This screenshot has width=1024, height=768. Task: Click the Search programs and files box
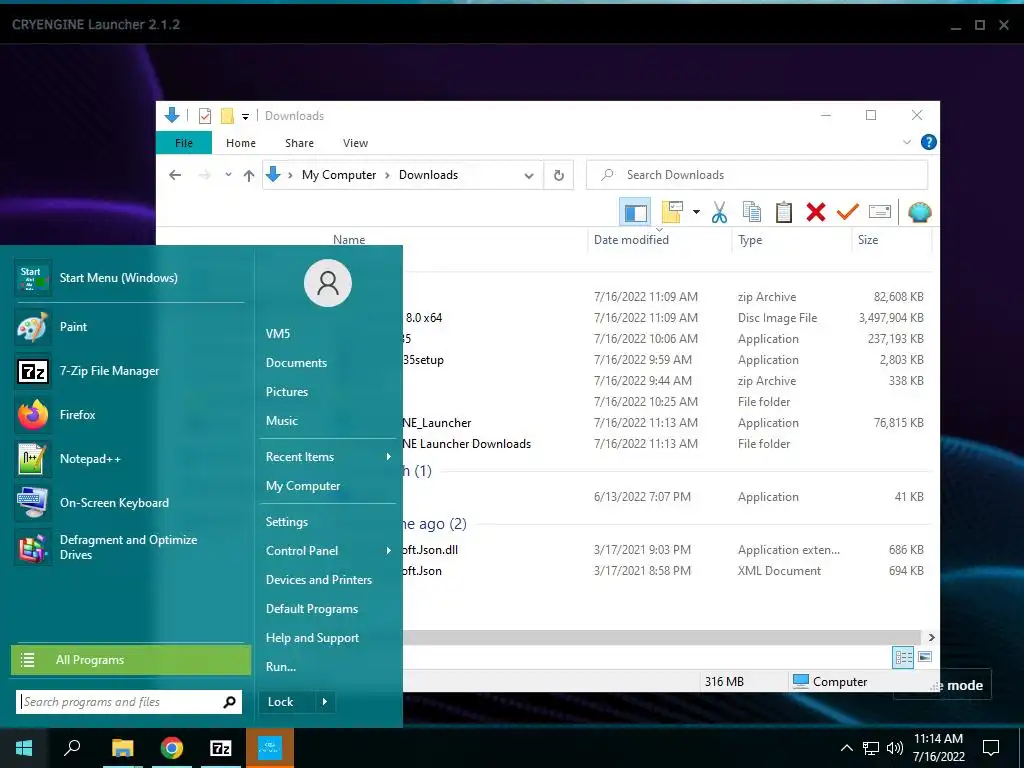pos(129,702)
